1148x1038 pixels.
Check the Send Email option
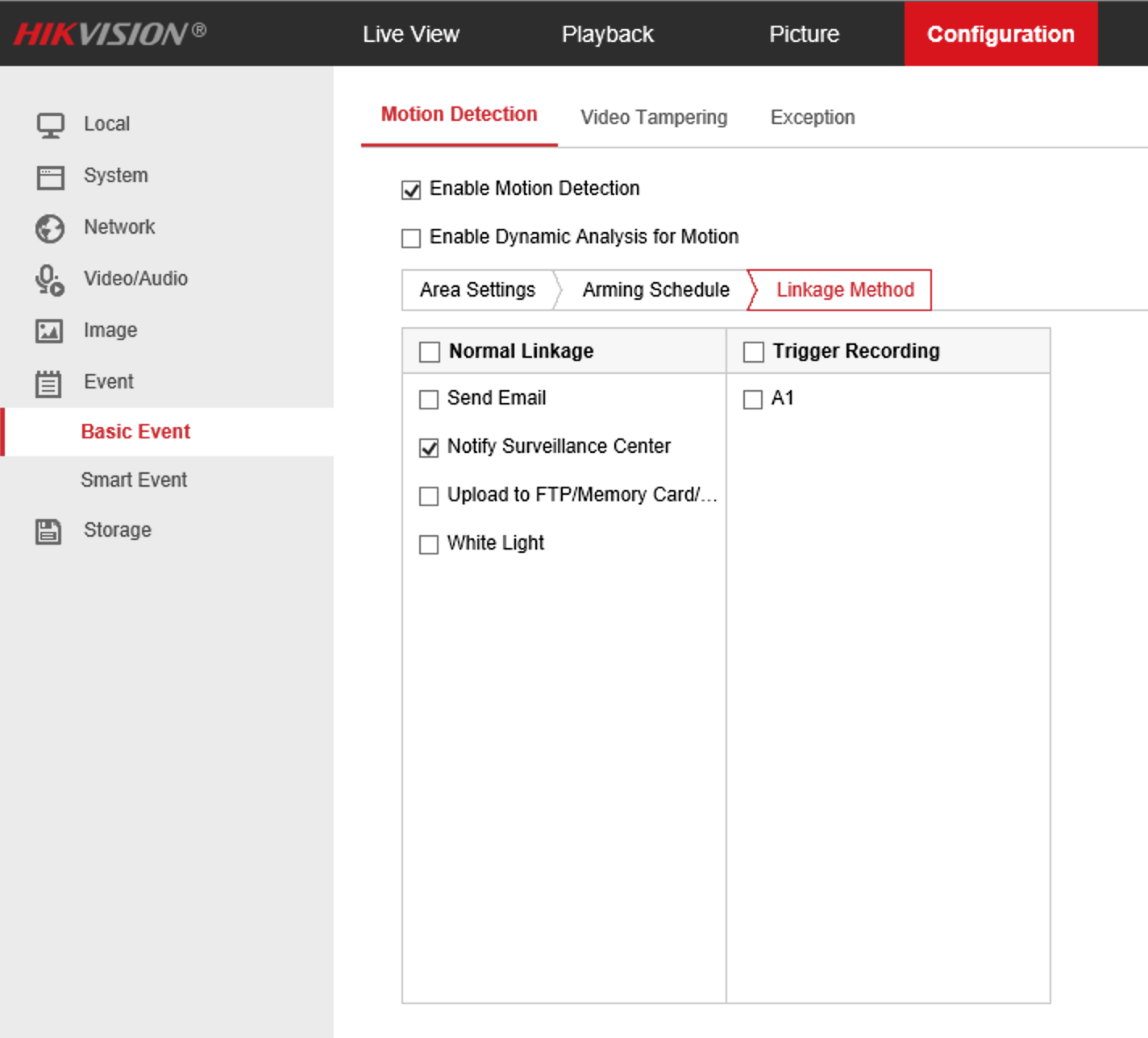[x=429, y=400]
